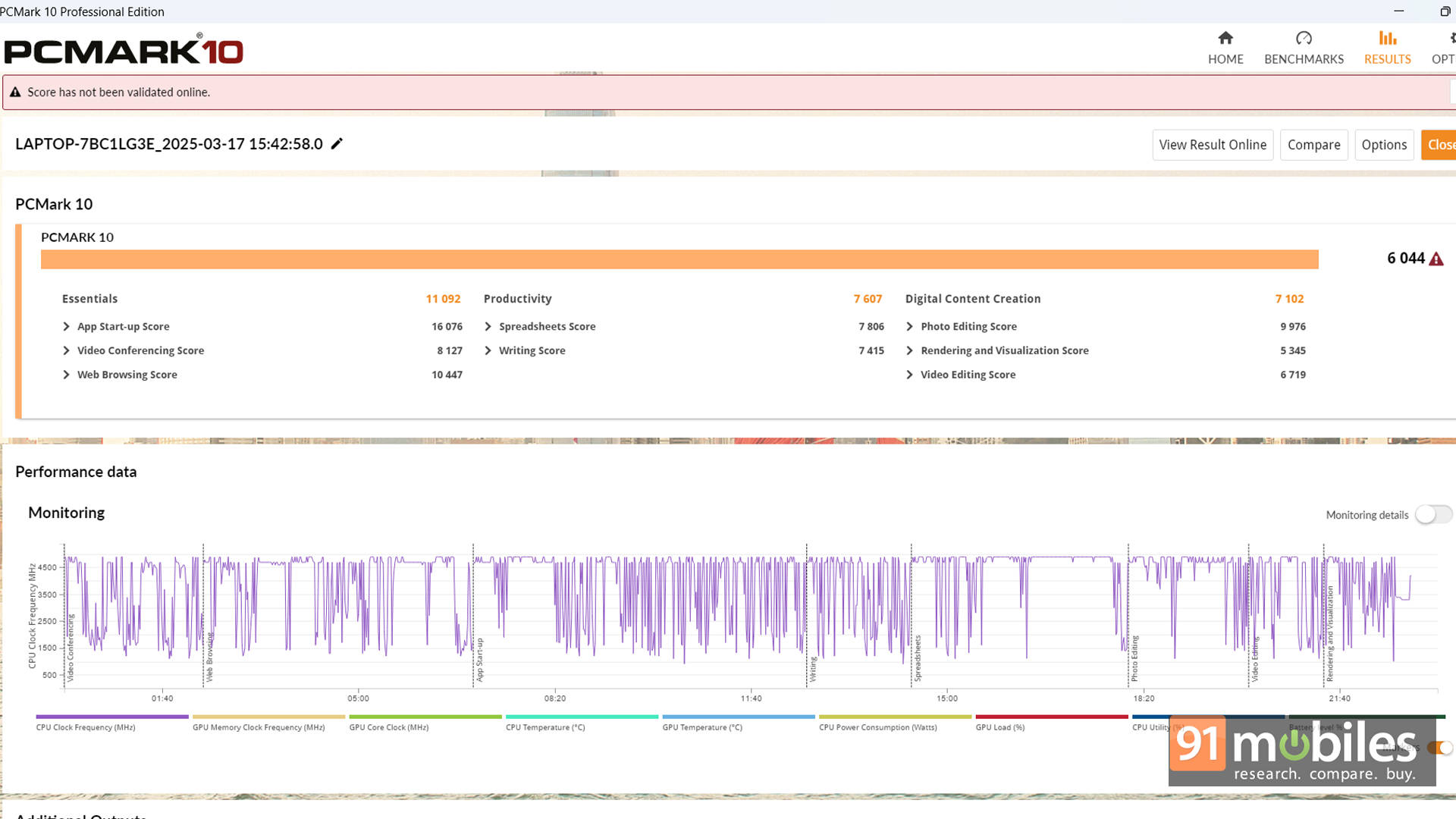Screen dimensions: 1456x819
Task: Click the Photo Editing marker in chart
Action: click(x=1134, y=658)
